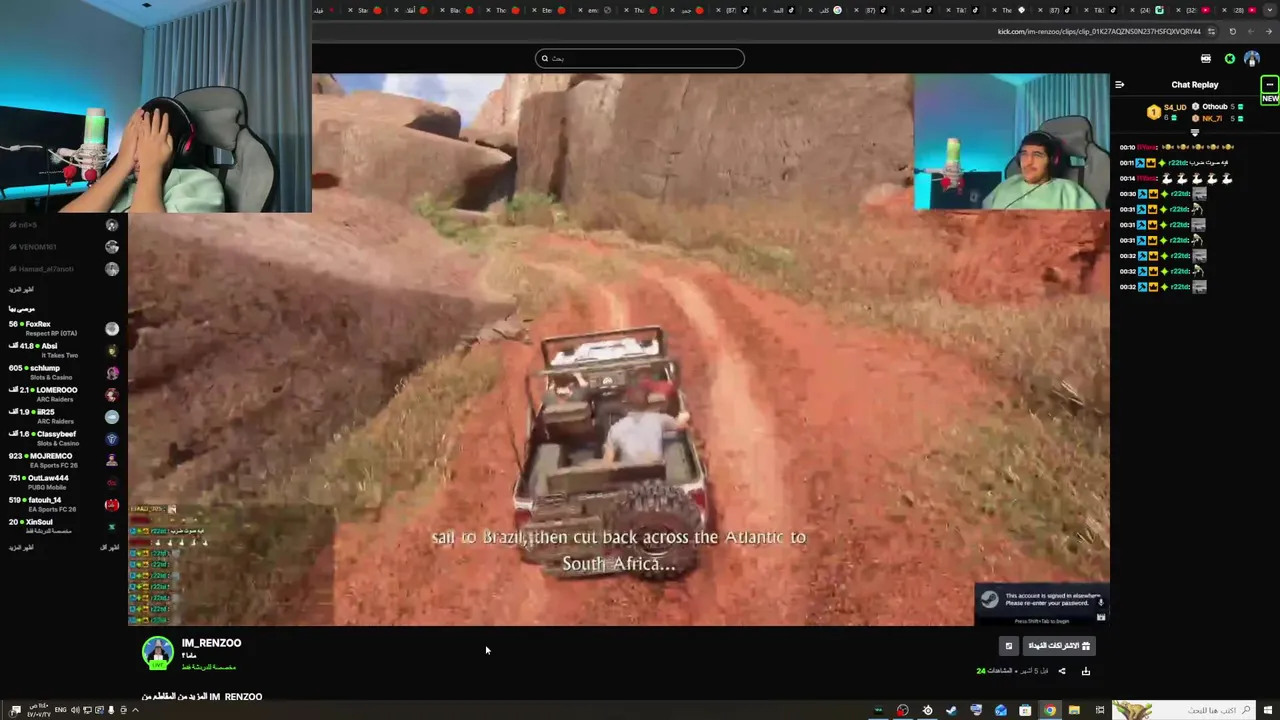Select S4_UD top gifter entry
1280x720 pixels.
1168,111
